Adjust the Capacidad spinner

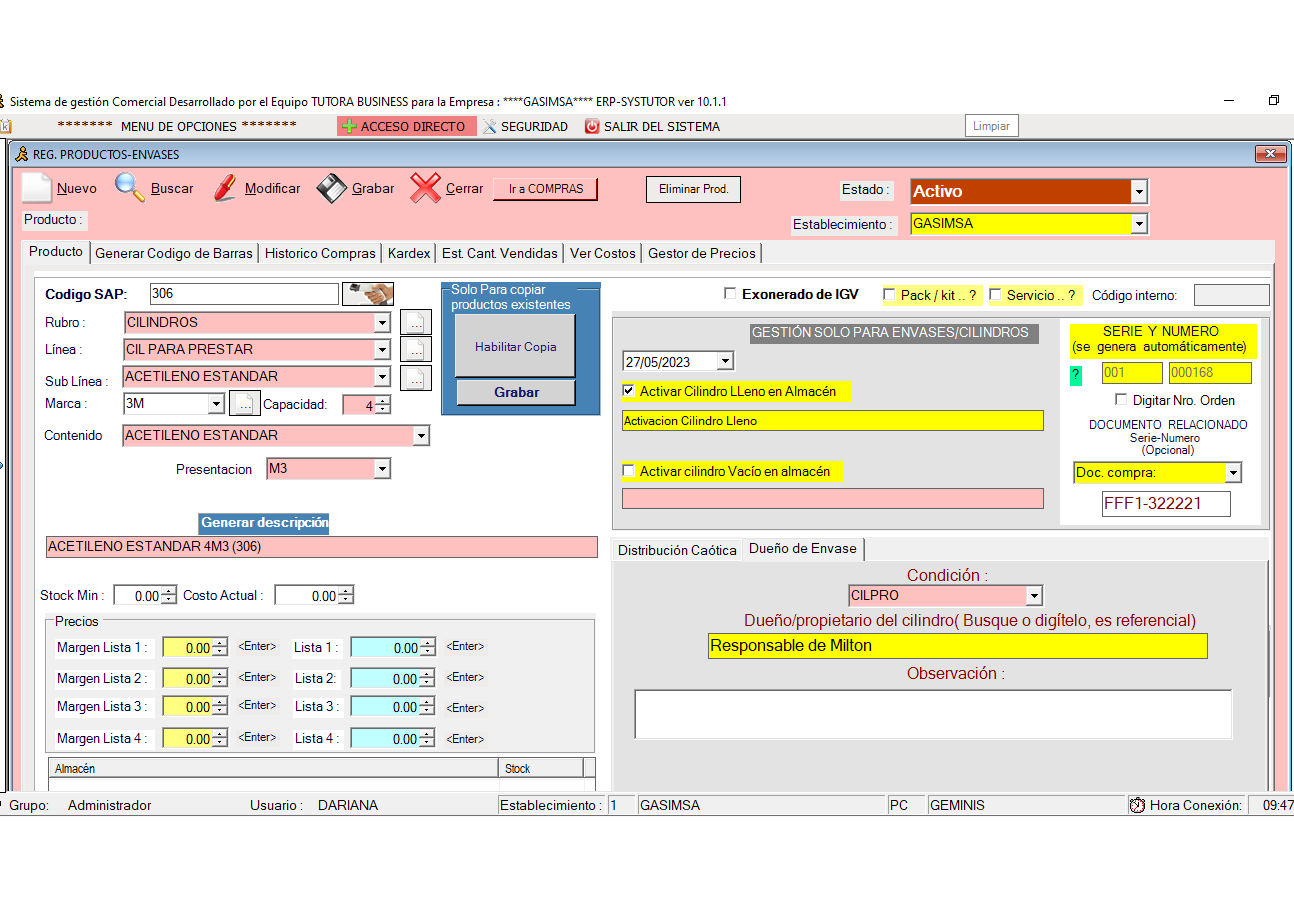382,405
